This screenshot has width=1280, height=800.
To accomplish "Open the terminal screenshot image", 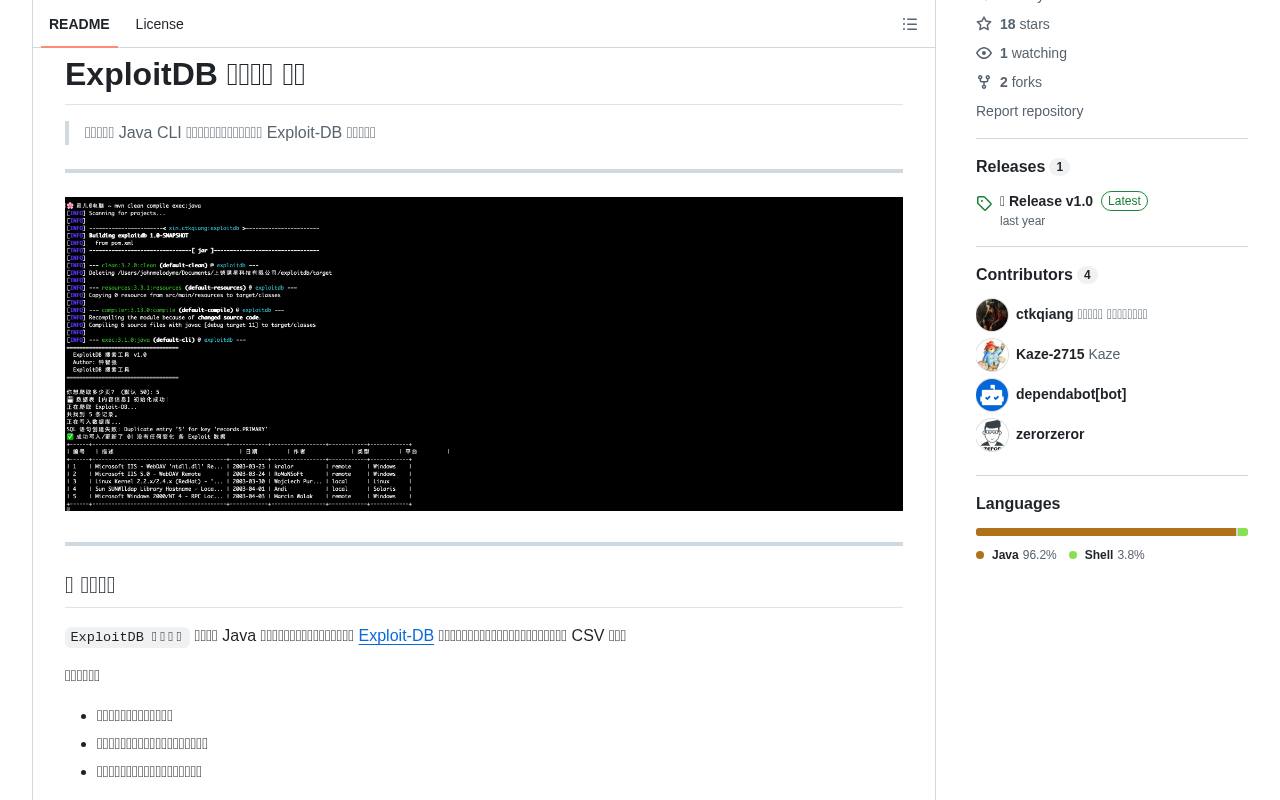I will pos(484,354).
